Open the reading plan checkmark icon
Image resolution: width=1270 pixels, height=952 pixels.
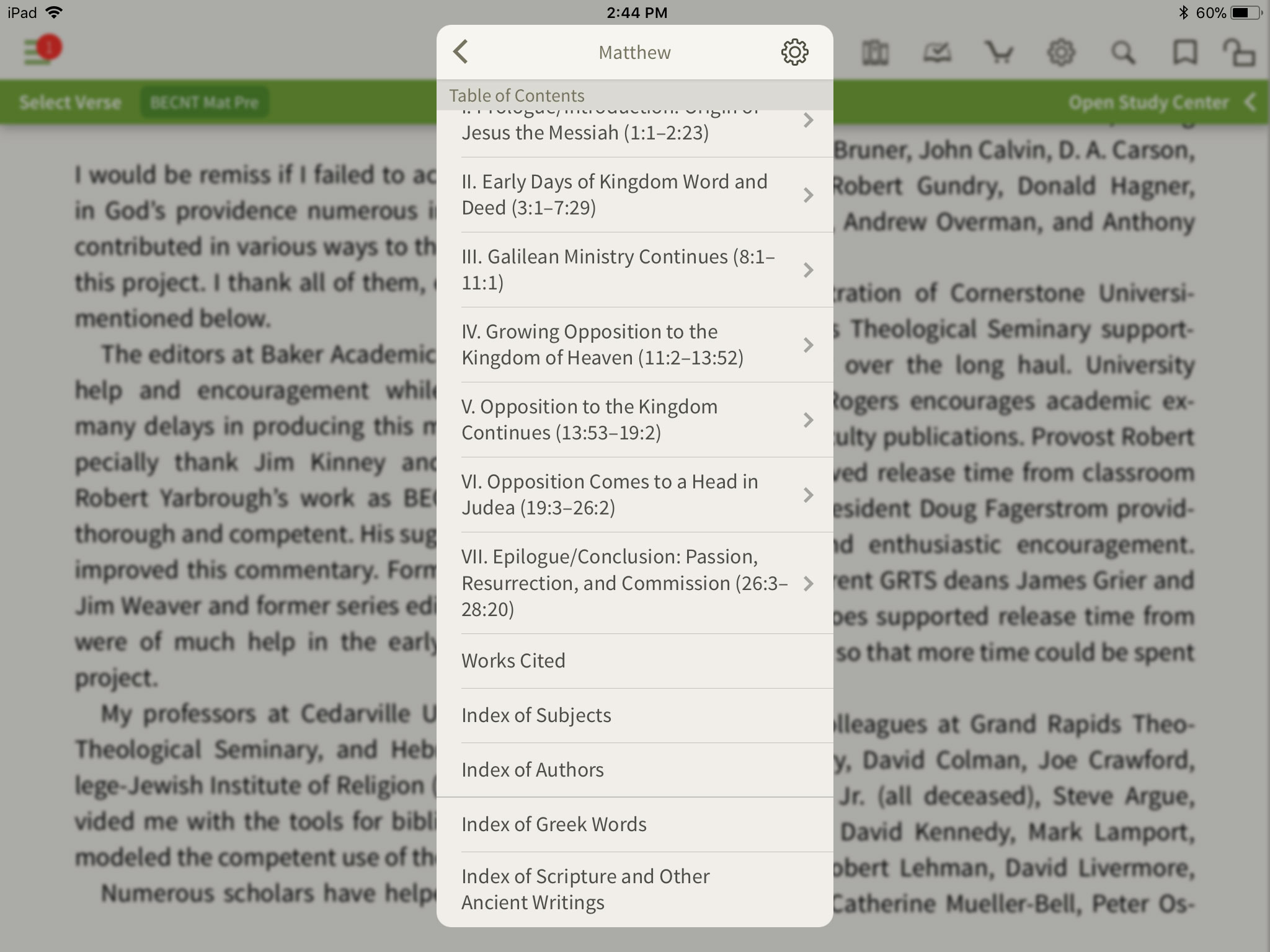point(937,53)
